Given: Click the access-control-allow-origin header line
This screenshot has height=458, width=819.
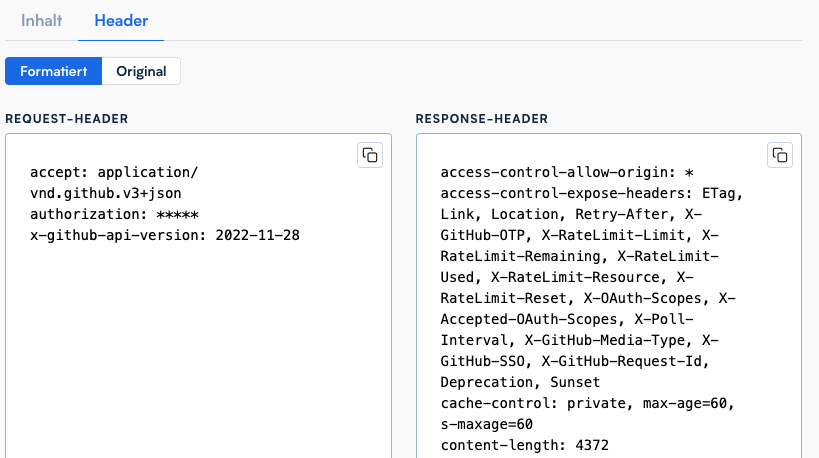Looking at the screenshot, I should click(560, 172).
